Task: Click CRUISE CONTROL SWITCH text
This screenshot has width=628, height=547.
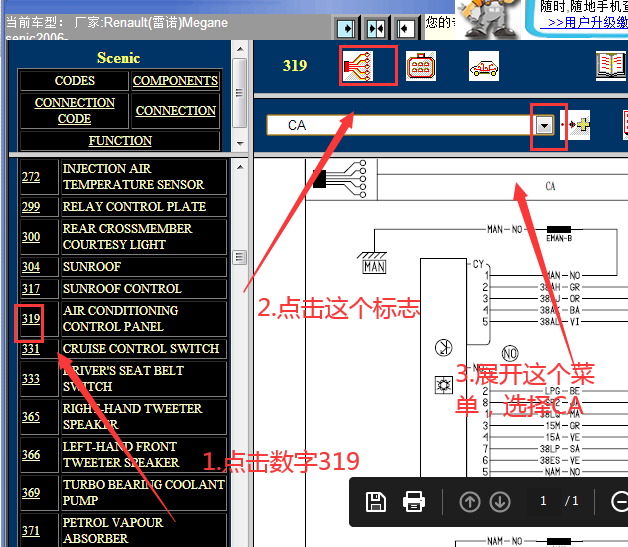Action: (x=141, y=349)
